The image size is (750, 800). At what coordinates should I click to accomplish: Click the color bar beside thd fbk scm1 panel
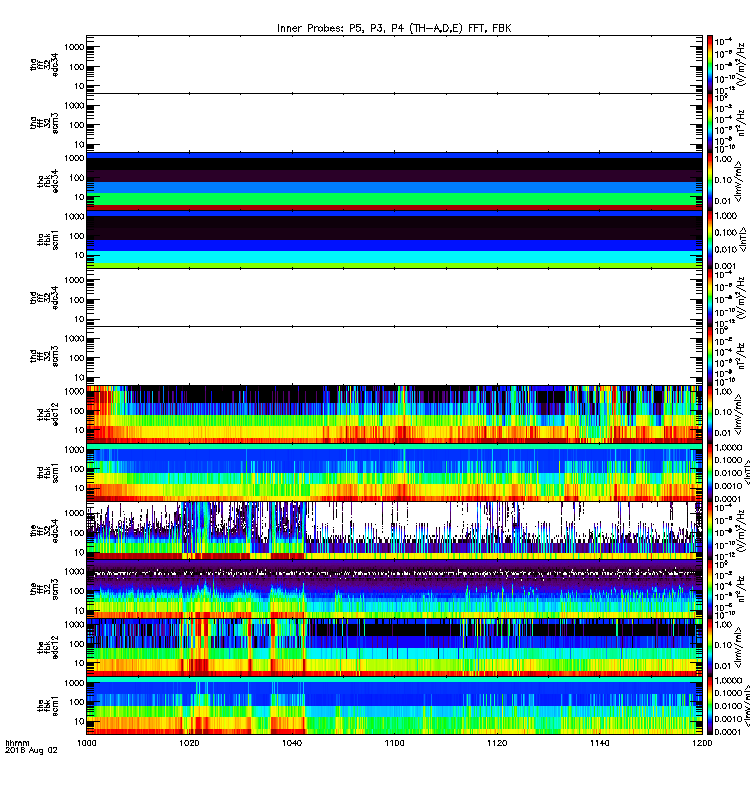pos(710,472)
